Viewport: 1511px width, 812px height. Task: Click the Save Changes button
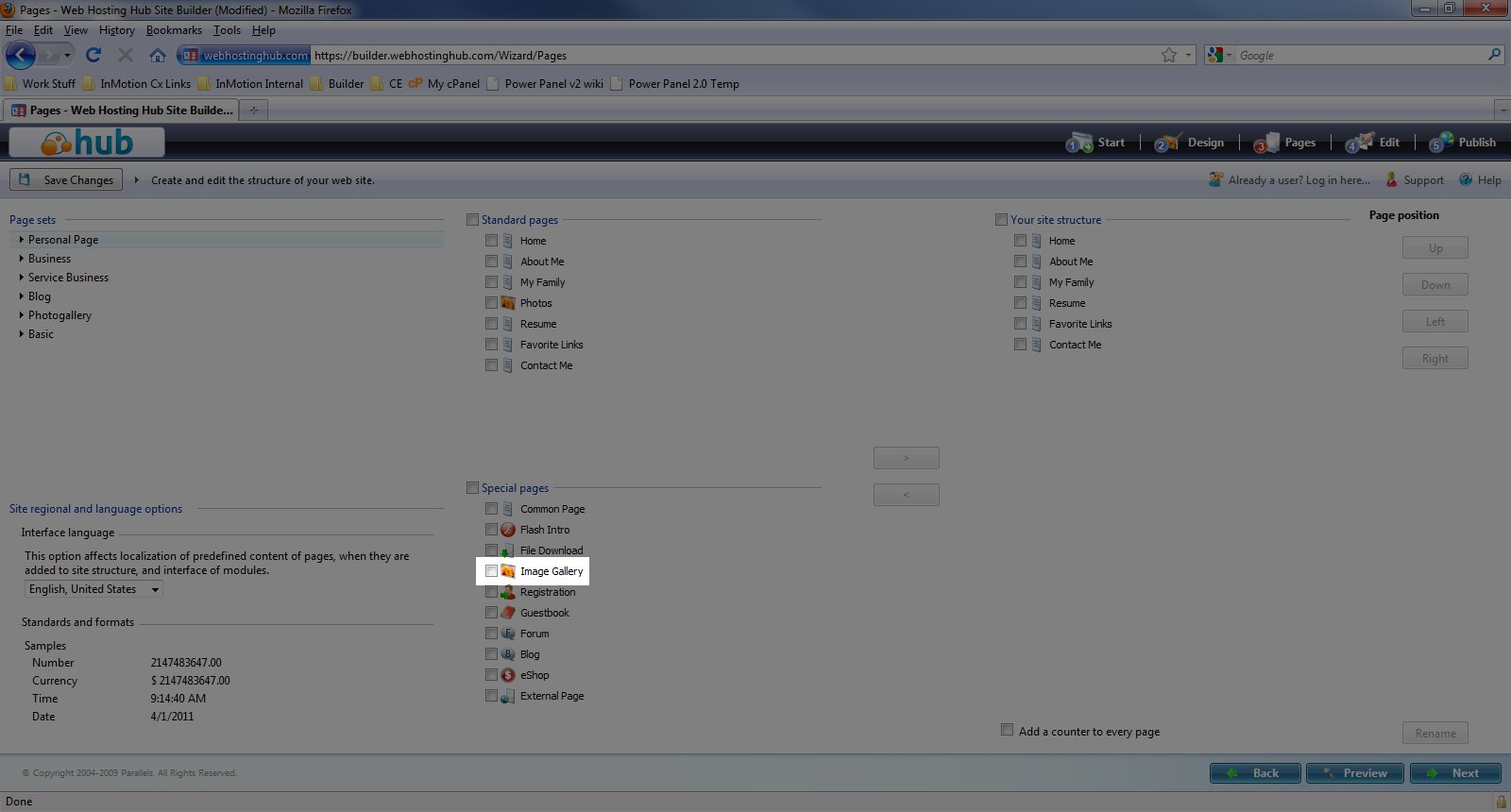[66, 179]
